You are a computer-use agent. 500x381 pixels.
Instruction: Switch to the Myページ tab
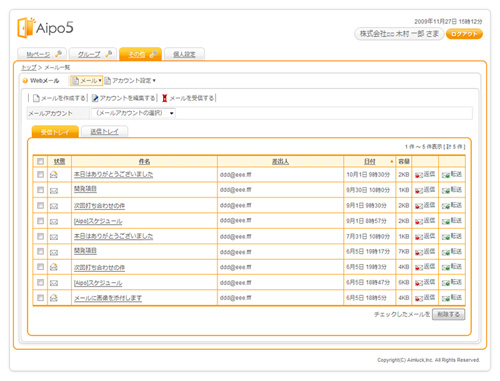(x=42, y=54)
